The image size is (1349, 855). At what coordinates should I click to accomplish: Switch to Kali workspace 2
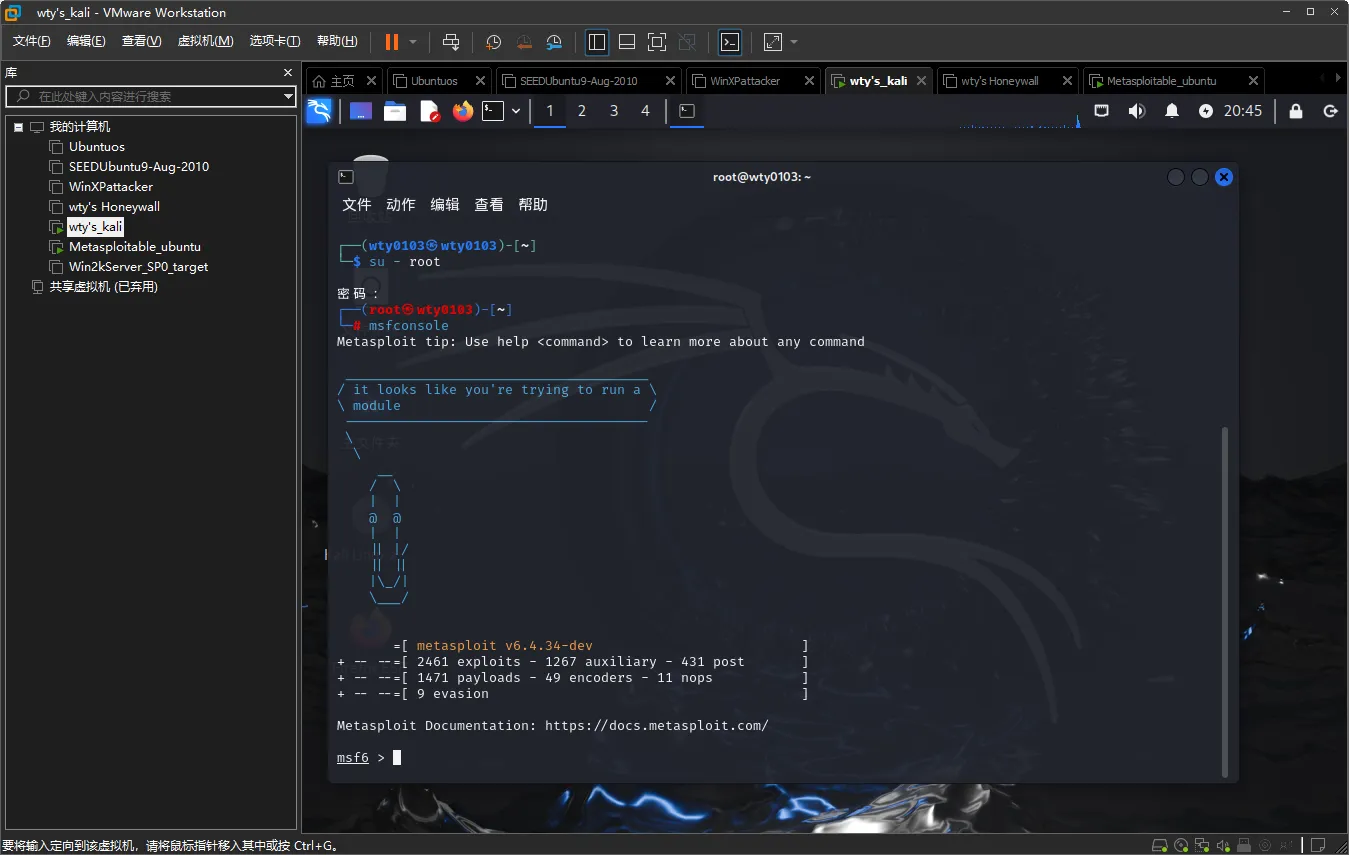pyautogui.click(x=582, y=111)
